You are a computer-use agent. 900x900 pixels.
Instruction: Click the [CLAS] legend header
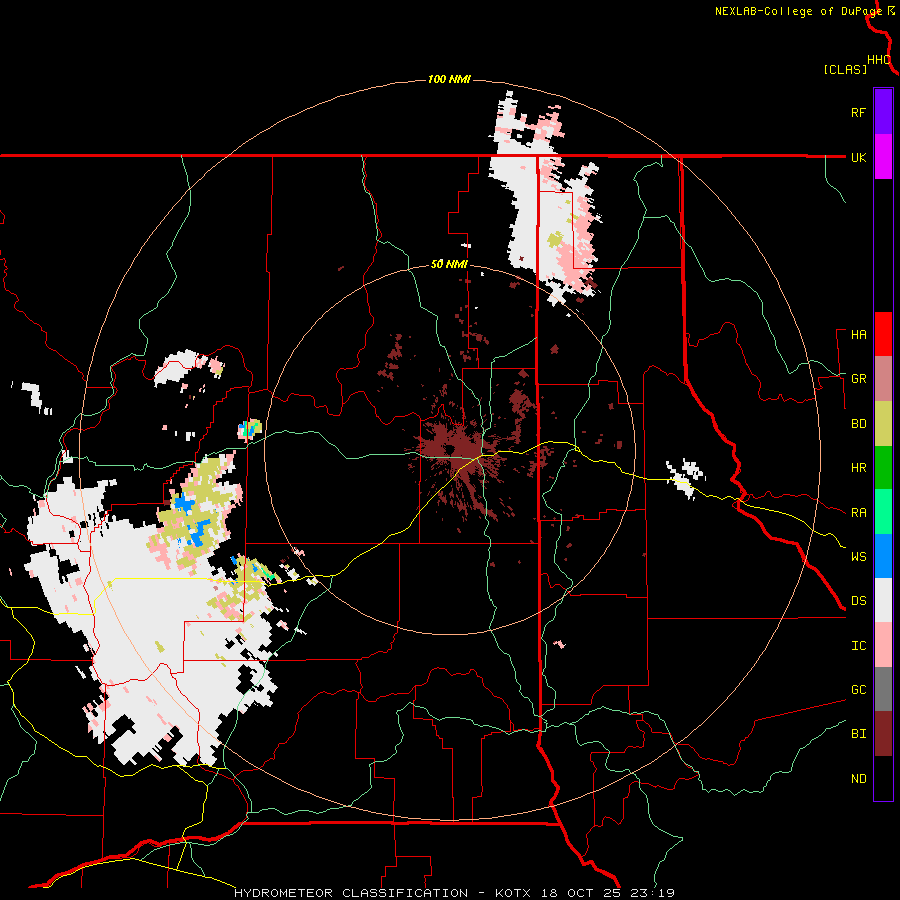(x=845, y=70)
